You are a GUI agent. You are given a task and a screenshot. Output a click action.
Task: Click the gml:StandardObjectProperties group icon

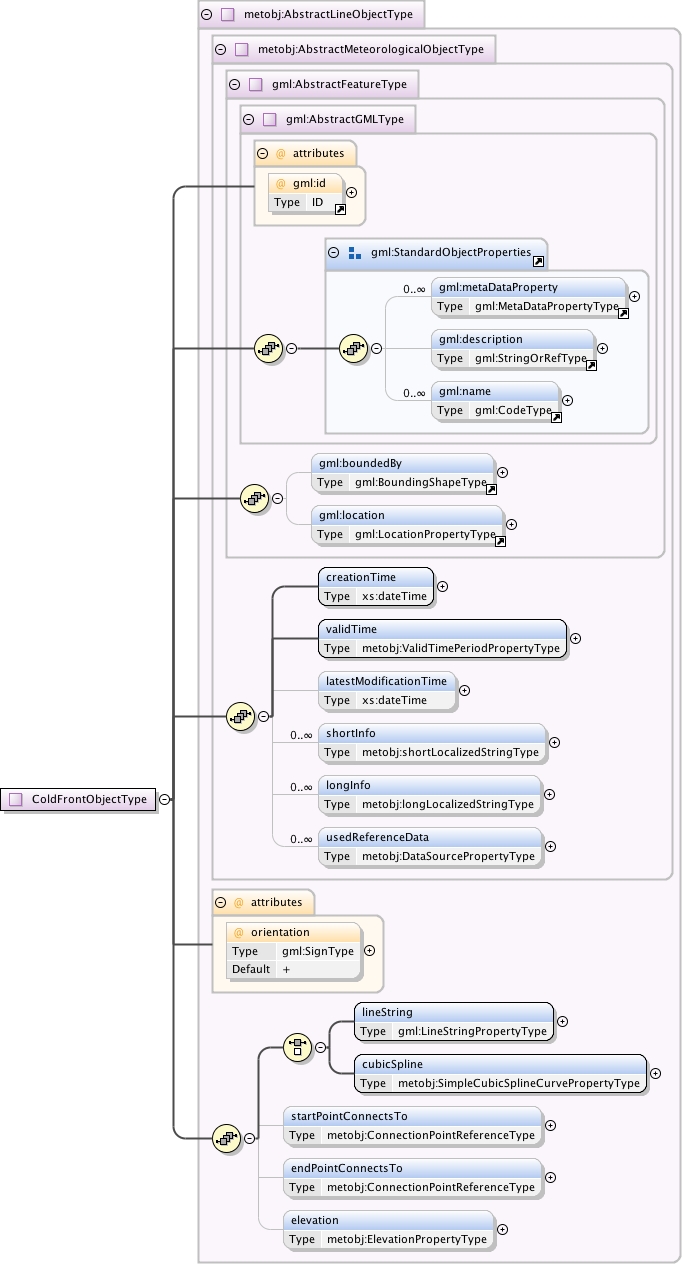(355, 254)
